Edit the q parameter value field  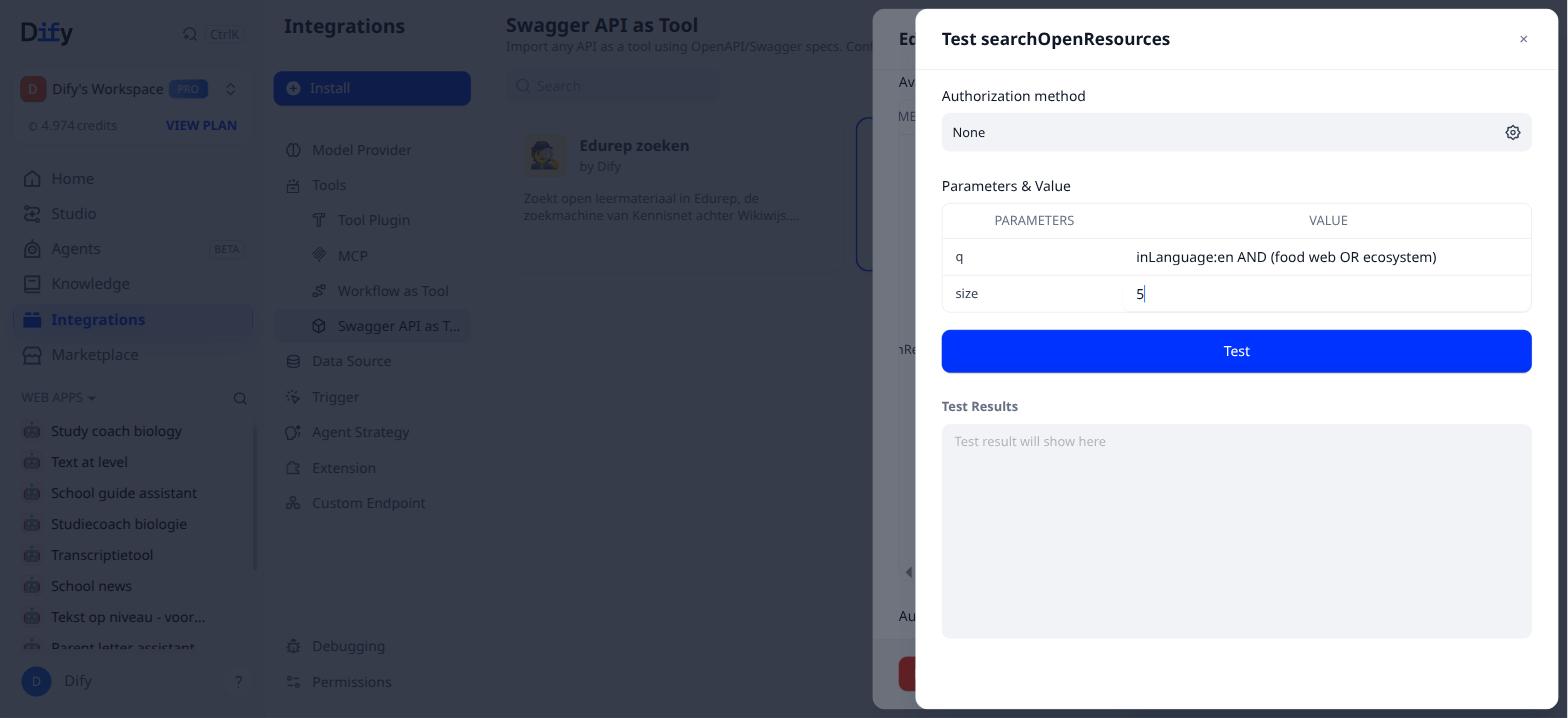tap(1327, 257)
